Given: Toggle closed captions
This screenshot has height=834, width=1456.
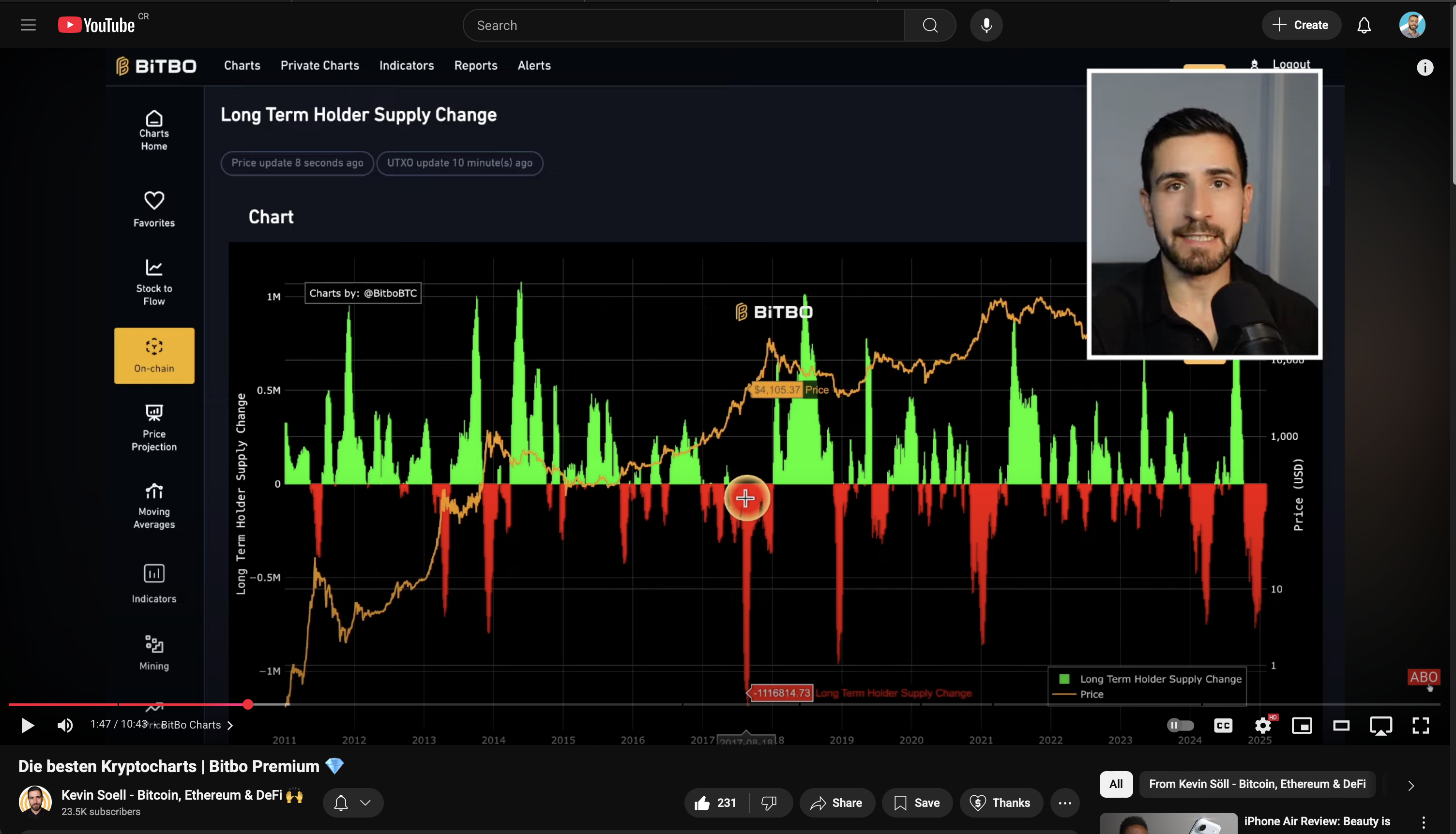Looking at the screenshot, I should point(1223,725).
